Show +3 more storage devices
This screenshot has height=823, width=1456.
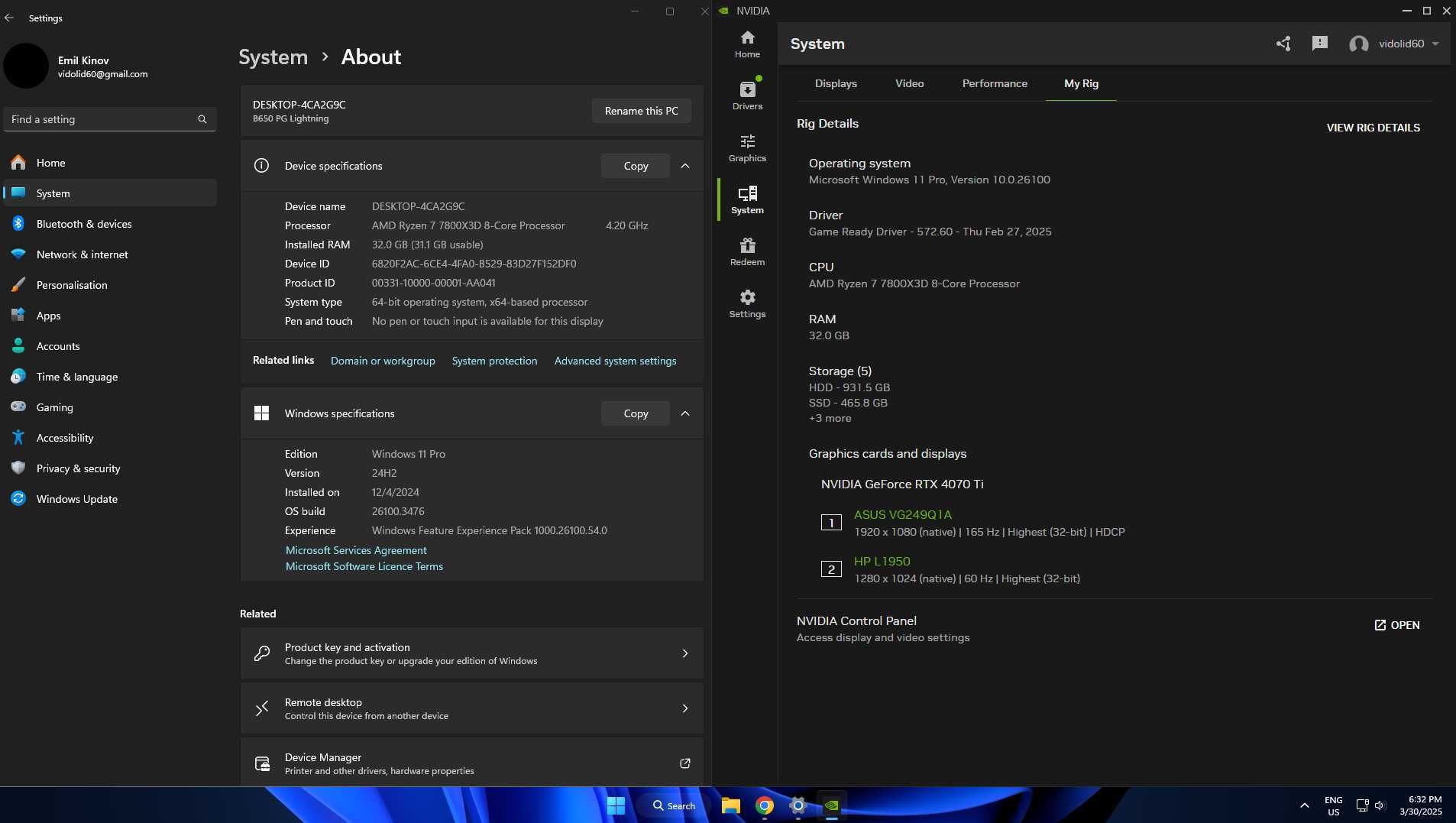click(x=830, y=418)
